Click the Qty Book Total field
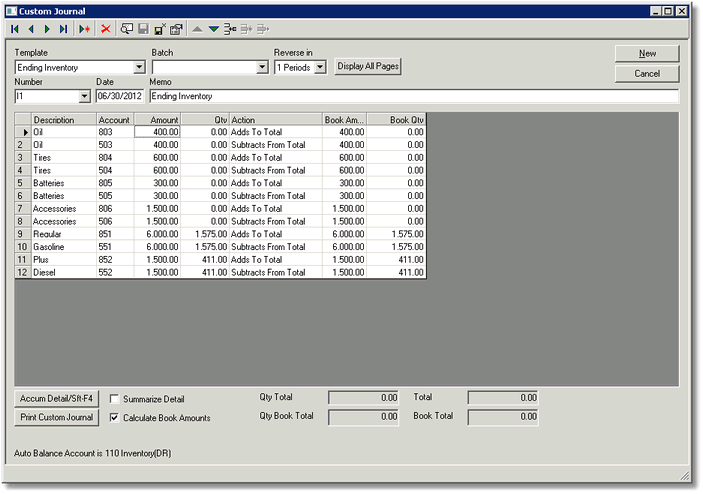The image size is (703, 494). pyautogui.click(x=363, y=417)
